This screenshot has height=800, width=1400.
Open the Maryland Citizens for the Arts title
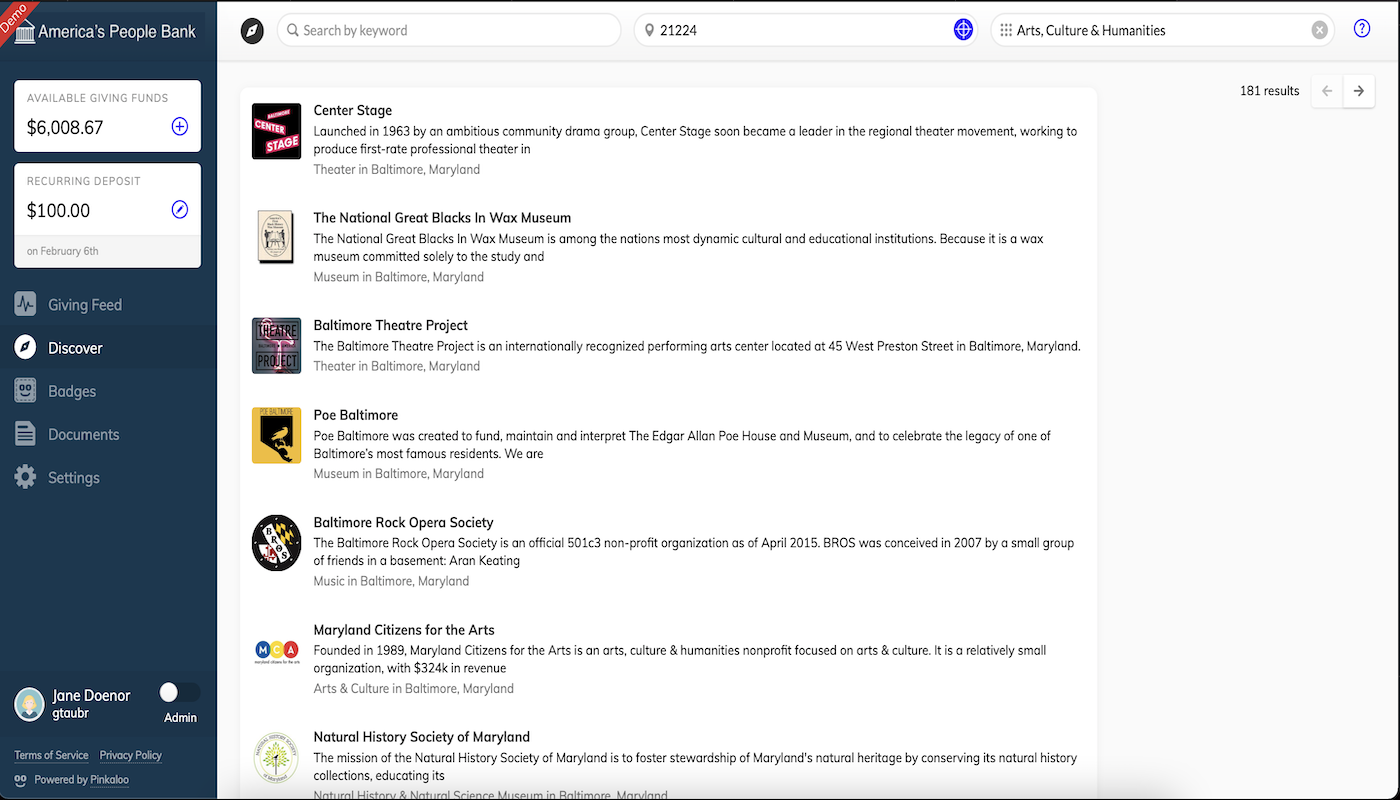(404, 630)
